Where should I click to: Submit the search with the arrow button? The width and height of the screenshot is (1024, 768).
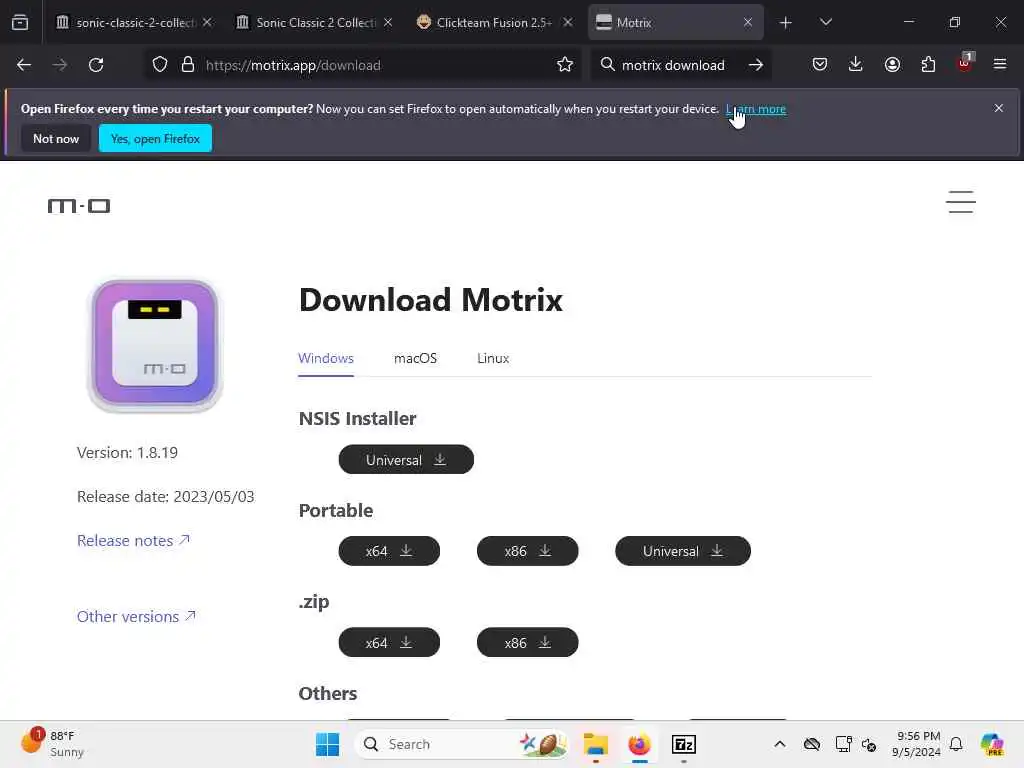pos(756,65)
